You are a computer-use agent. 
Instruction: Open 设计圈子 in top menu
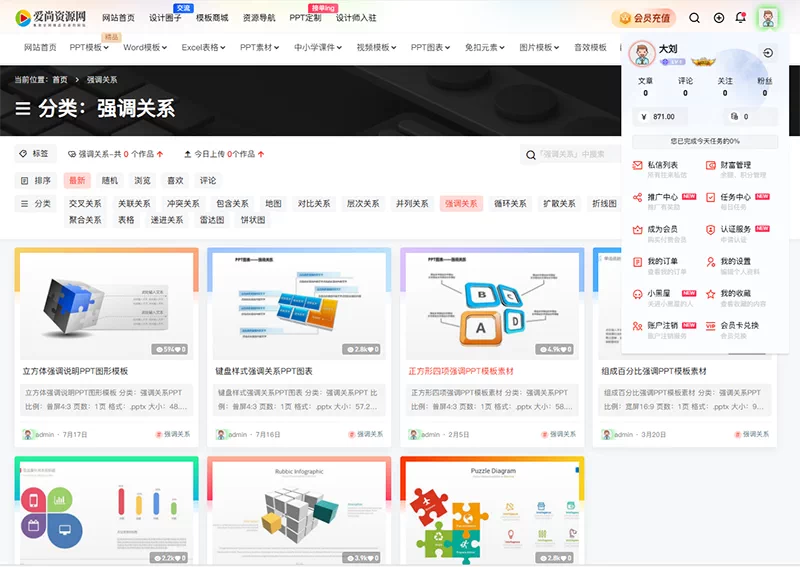165,18
